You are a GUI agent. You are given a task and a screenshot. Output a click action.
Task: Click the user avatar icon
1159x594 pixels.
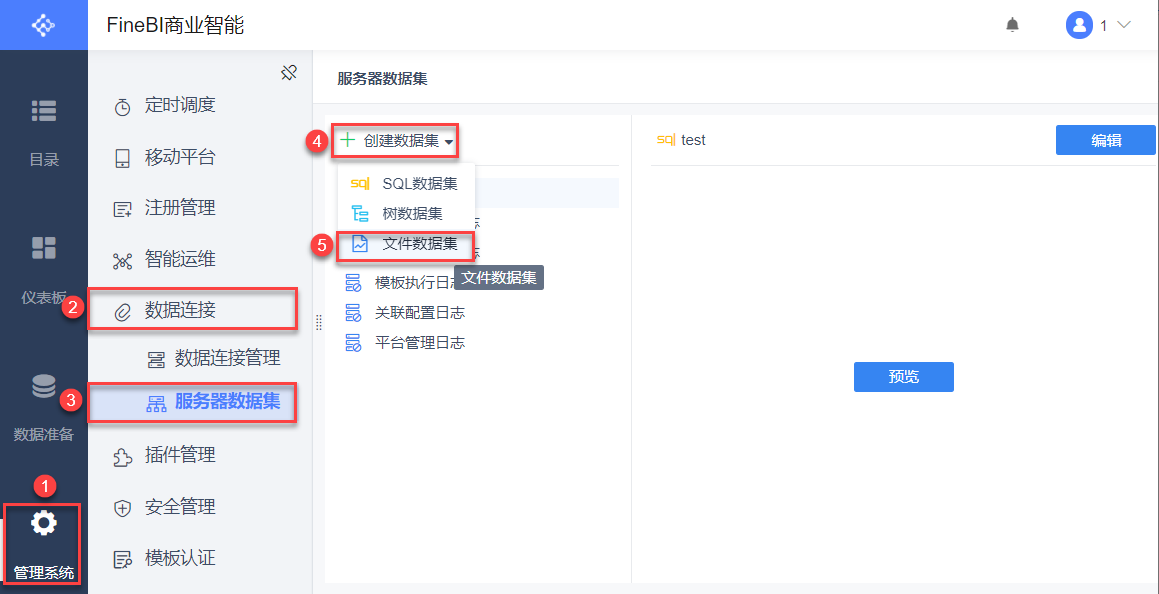point(1079,25)
